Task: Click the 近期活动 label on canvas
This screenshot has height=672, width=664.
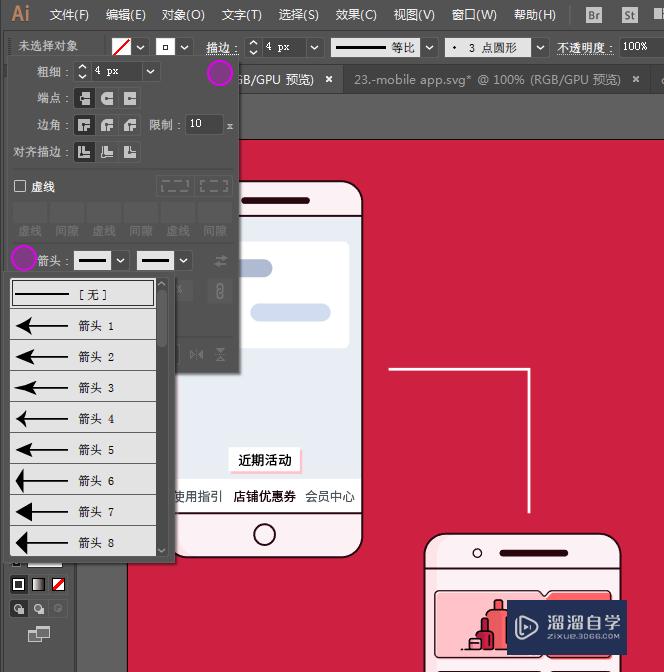Action: click(265, 460)
